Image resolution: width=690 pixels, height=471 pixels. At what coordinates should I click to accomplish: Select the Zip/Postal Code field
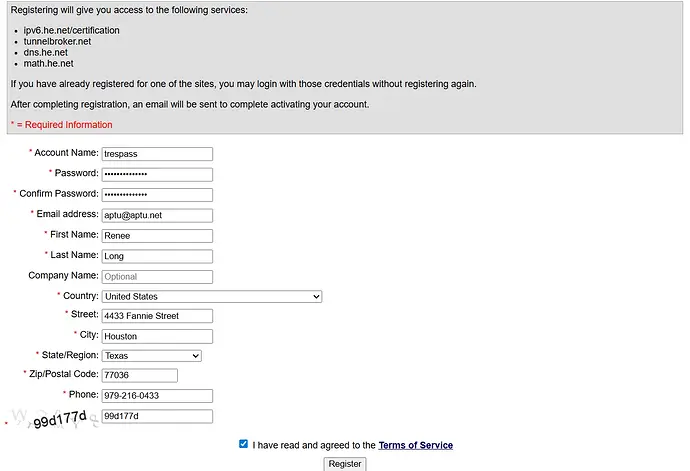tap(139, 375)
